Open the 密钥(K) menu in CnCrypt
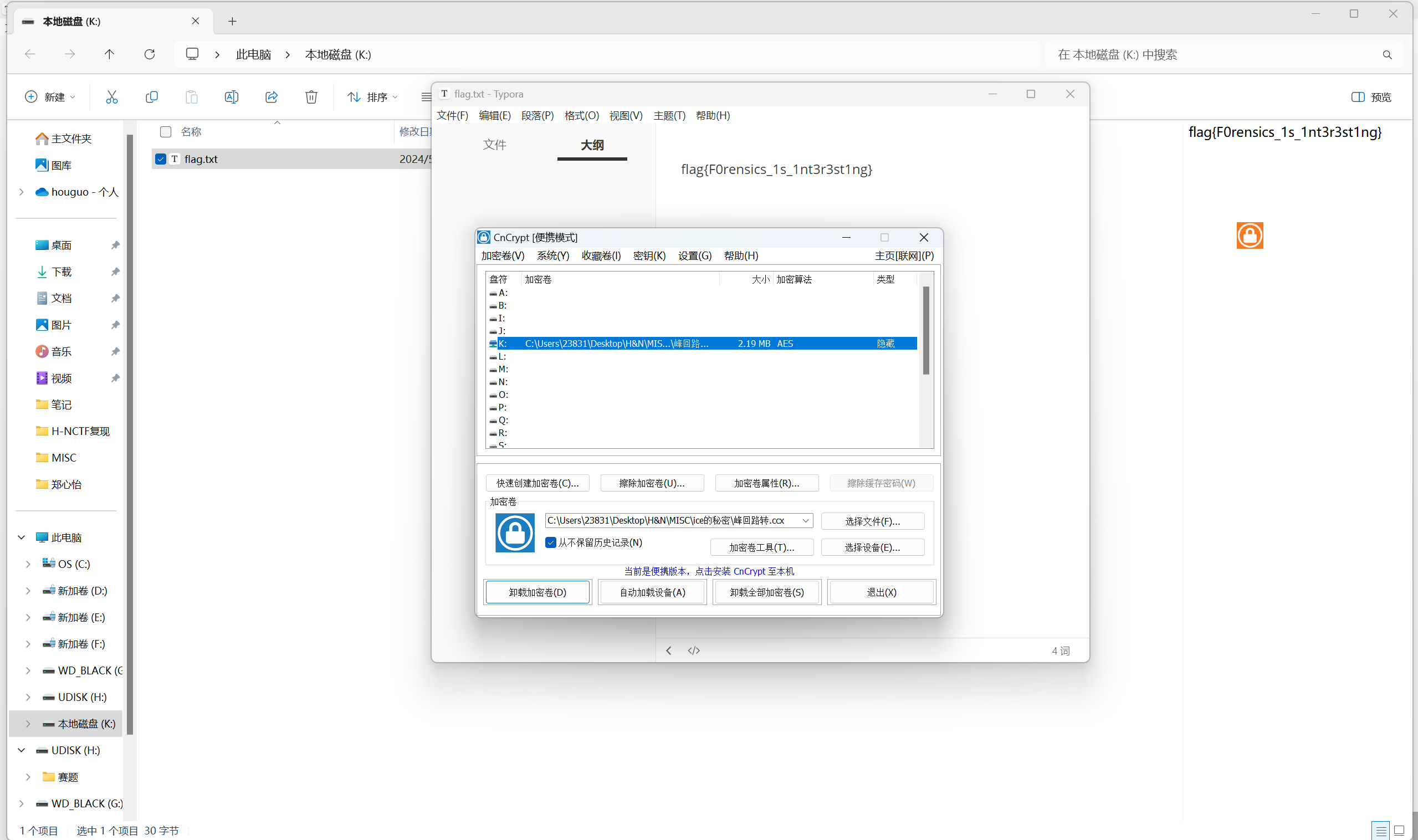 tap(649, 255)
